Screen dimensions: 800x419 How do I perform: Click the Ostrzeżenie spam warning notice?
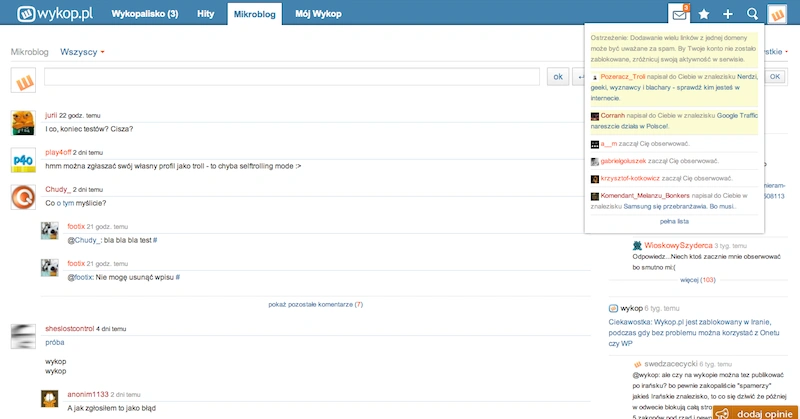(674, 48)
